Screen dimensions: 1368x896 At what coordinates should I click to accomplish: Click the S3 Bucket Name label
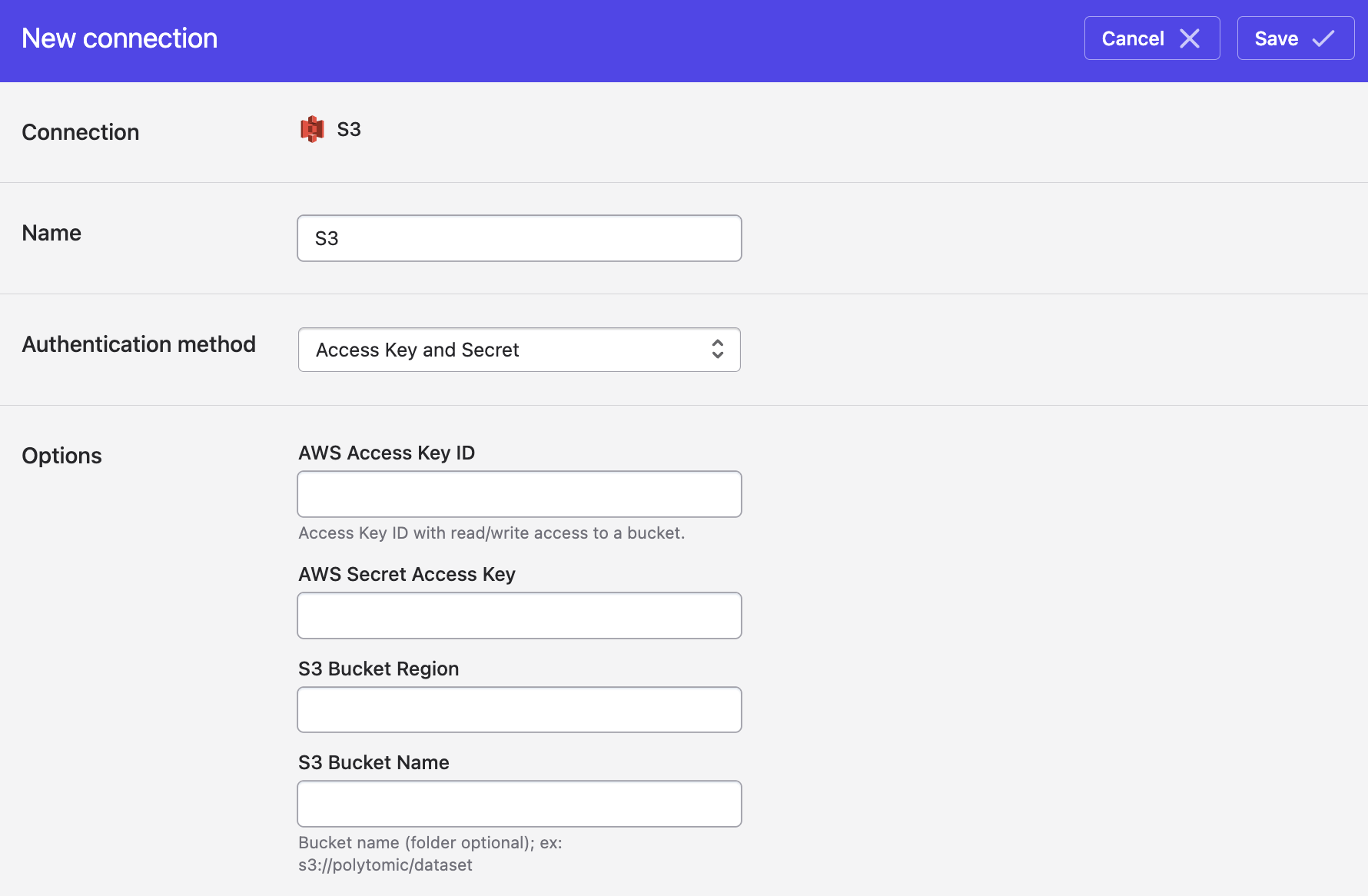[374, 762]
